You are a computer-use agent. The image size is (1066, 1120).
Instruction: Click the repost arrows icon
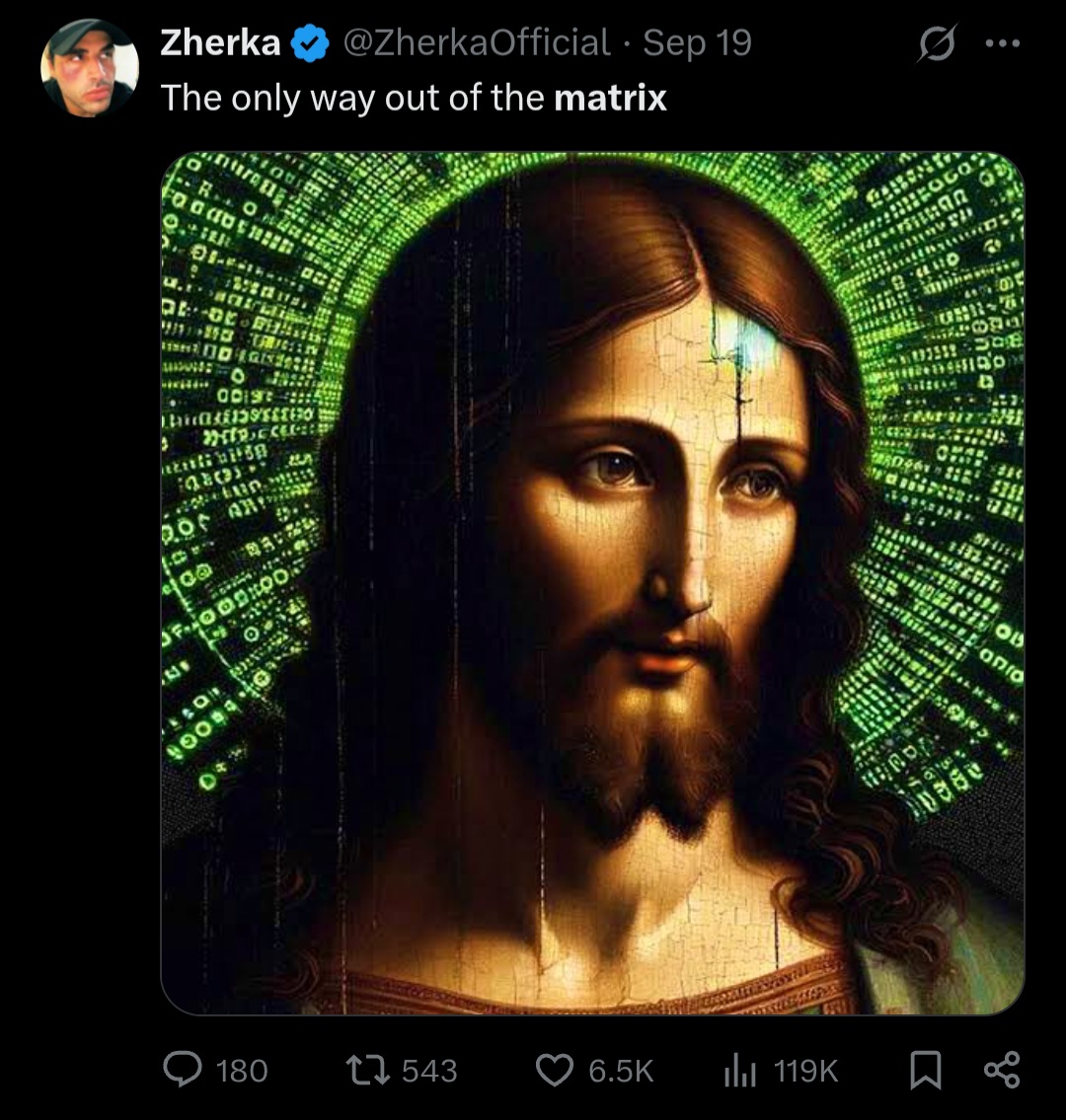coord(367,1070)
